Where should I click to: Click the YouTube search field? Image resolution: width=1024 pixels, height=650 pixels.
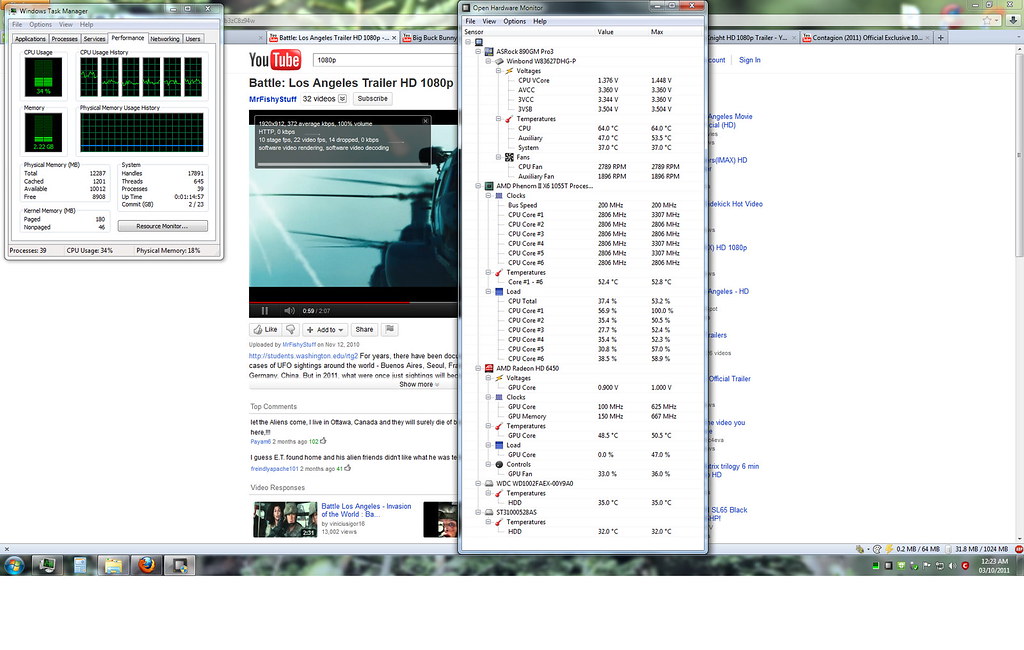(x=385, y=60)
